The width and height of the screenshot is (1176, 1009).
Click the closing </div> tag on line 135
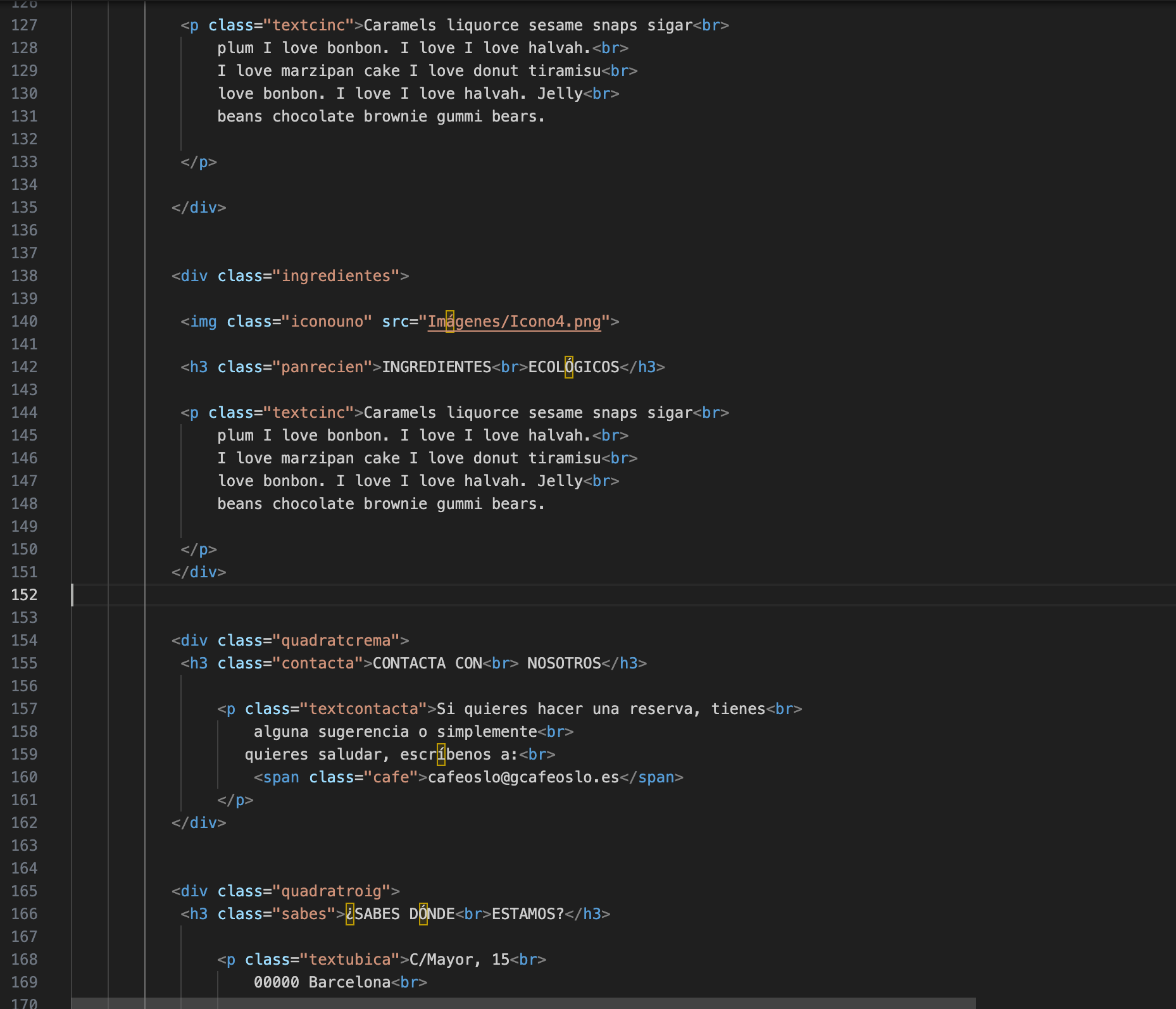[x=199, y=208]
